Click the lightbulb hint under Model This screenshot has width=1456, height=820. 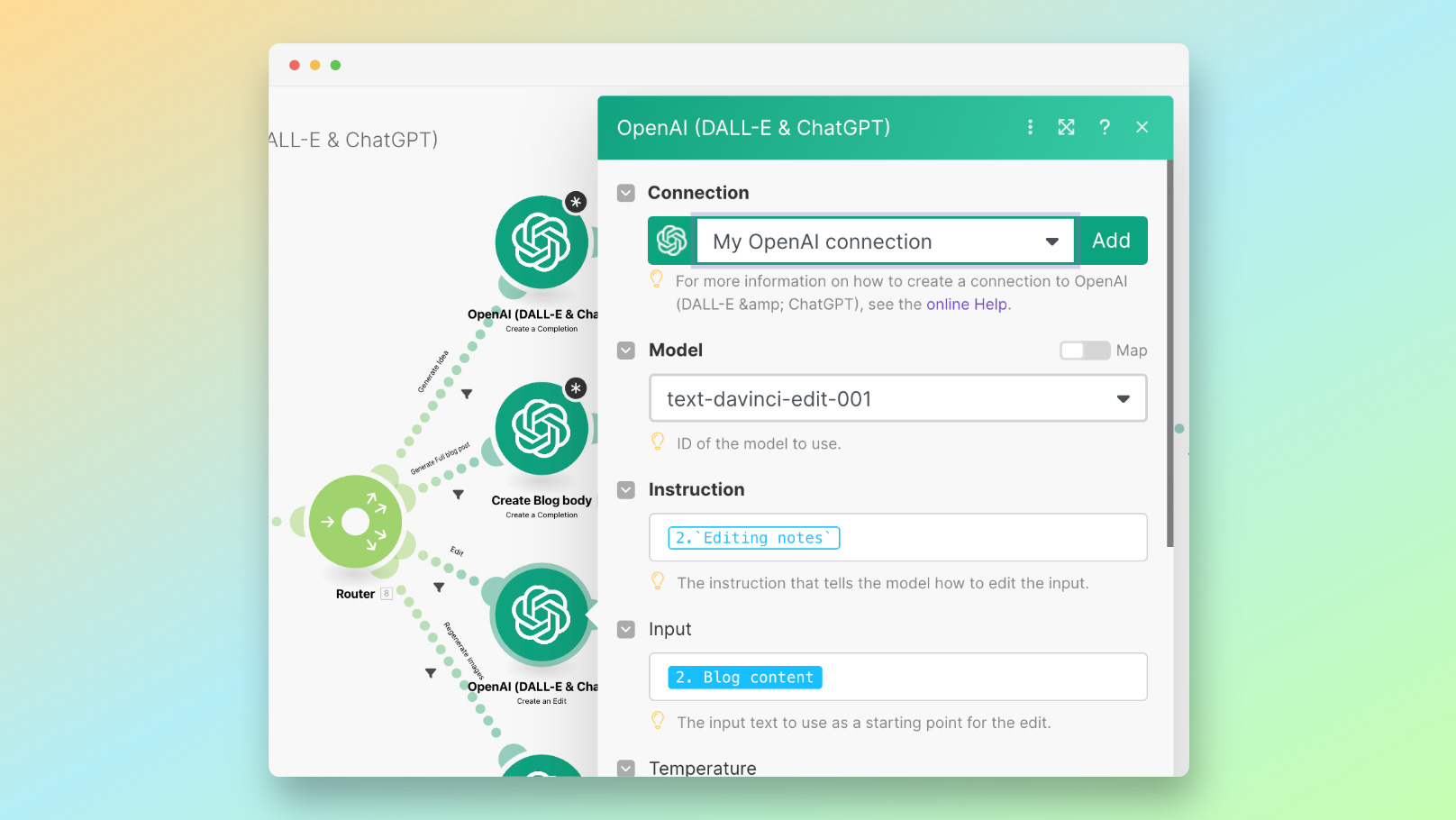tap(658, 442)
